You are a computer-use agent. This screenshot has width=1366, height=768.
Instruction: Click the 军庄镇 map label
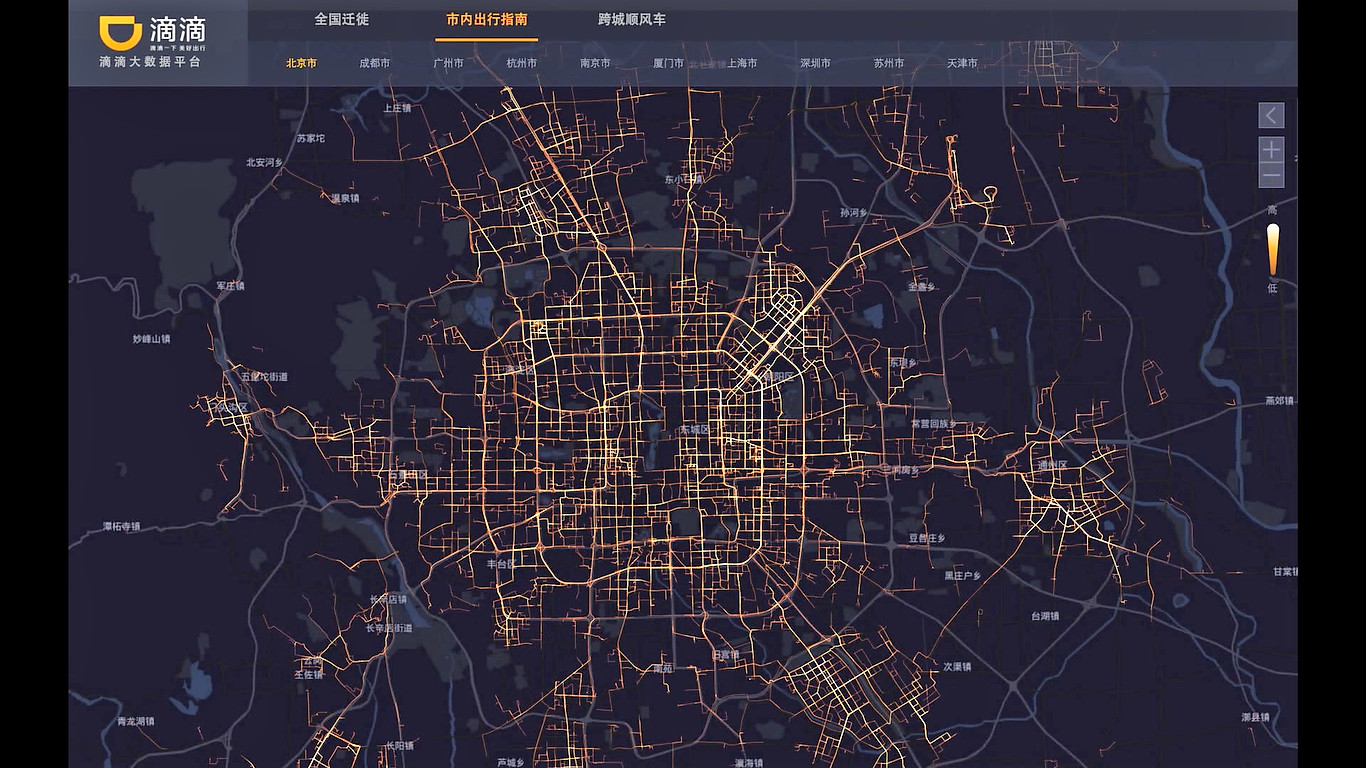coord(230,286)
